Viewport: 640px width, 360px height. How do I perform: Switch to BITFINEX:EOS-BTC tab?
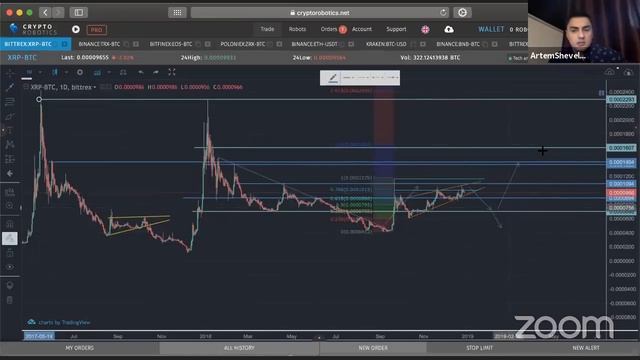(x=171, y=44)
